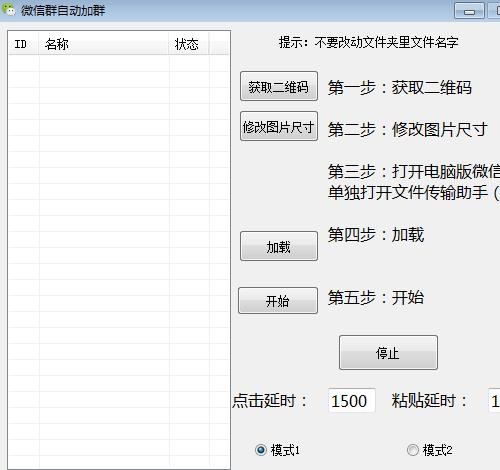Click the 状态 column header
500x470 pixels.
click(189, 43)
